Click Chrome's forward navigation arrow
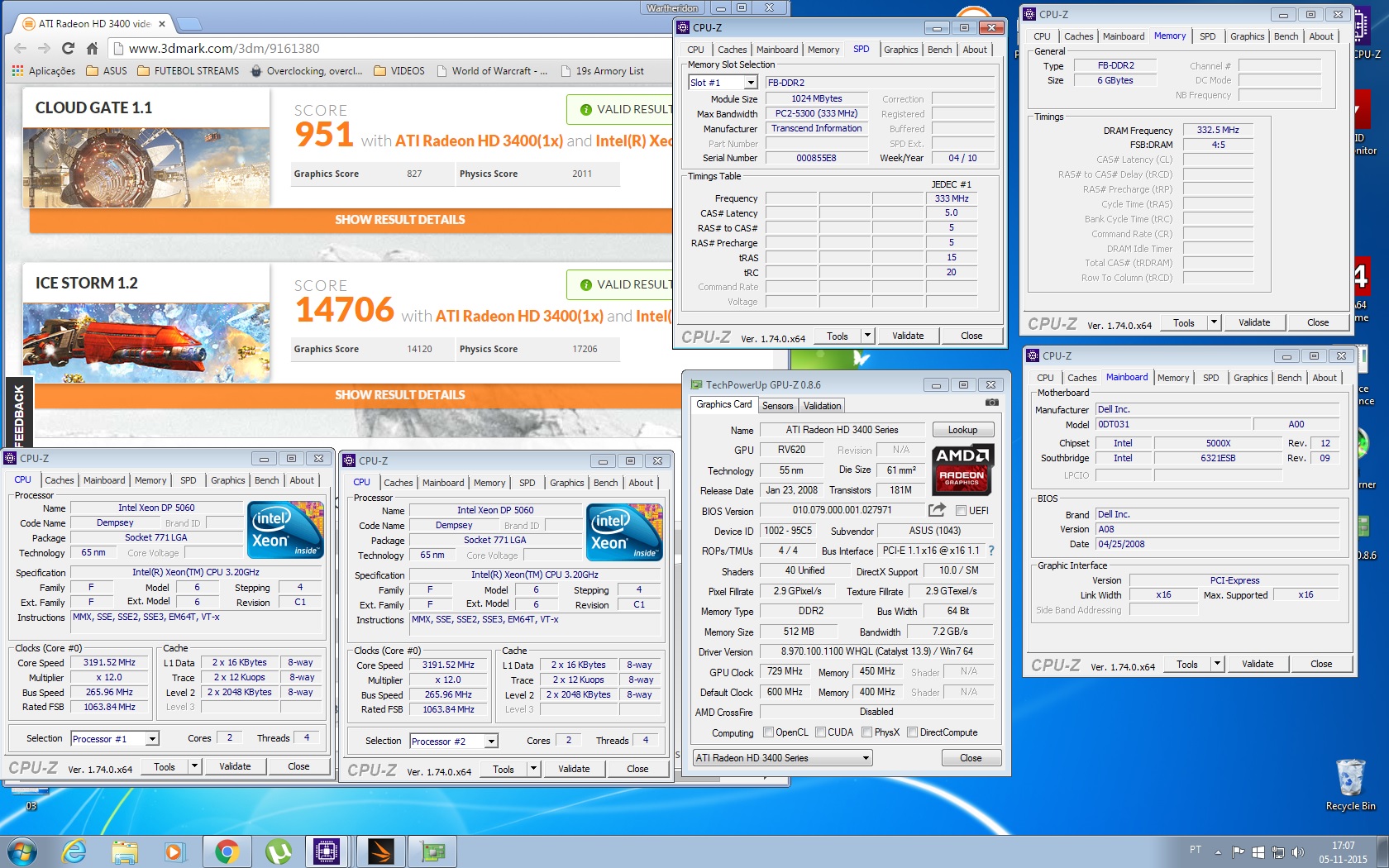Viewport: 1389px width, 868px height. click(x=44, y=49)
